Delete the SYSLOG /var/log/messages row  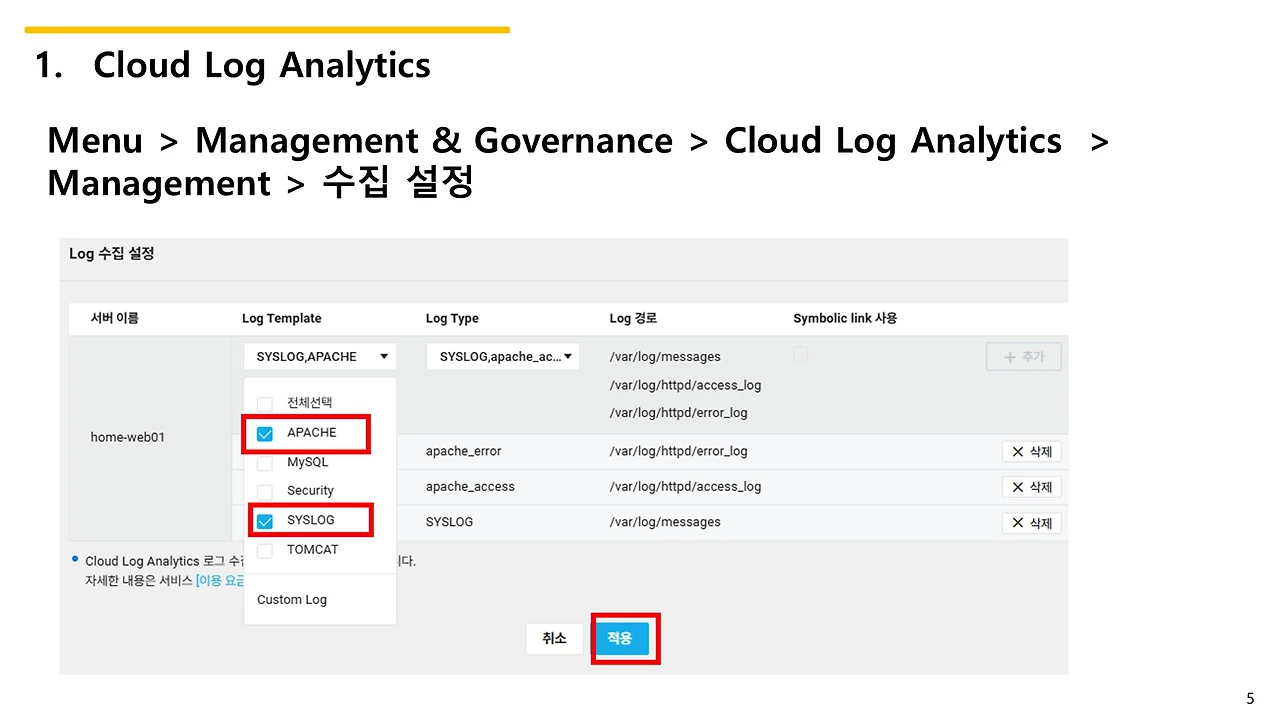coord(1032,523)
